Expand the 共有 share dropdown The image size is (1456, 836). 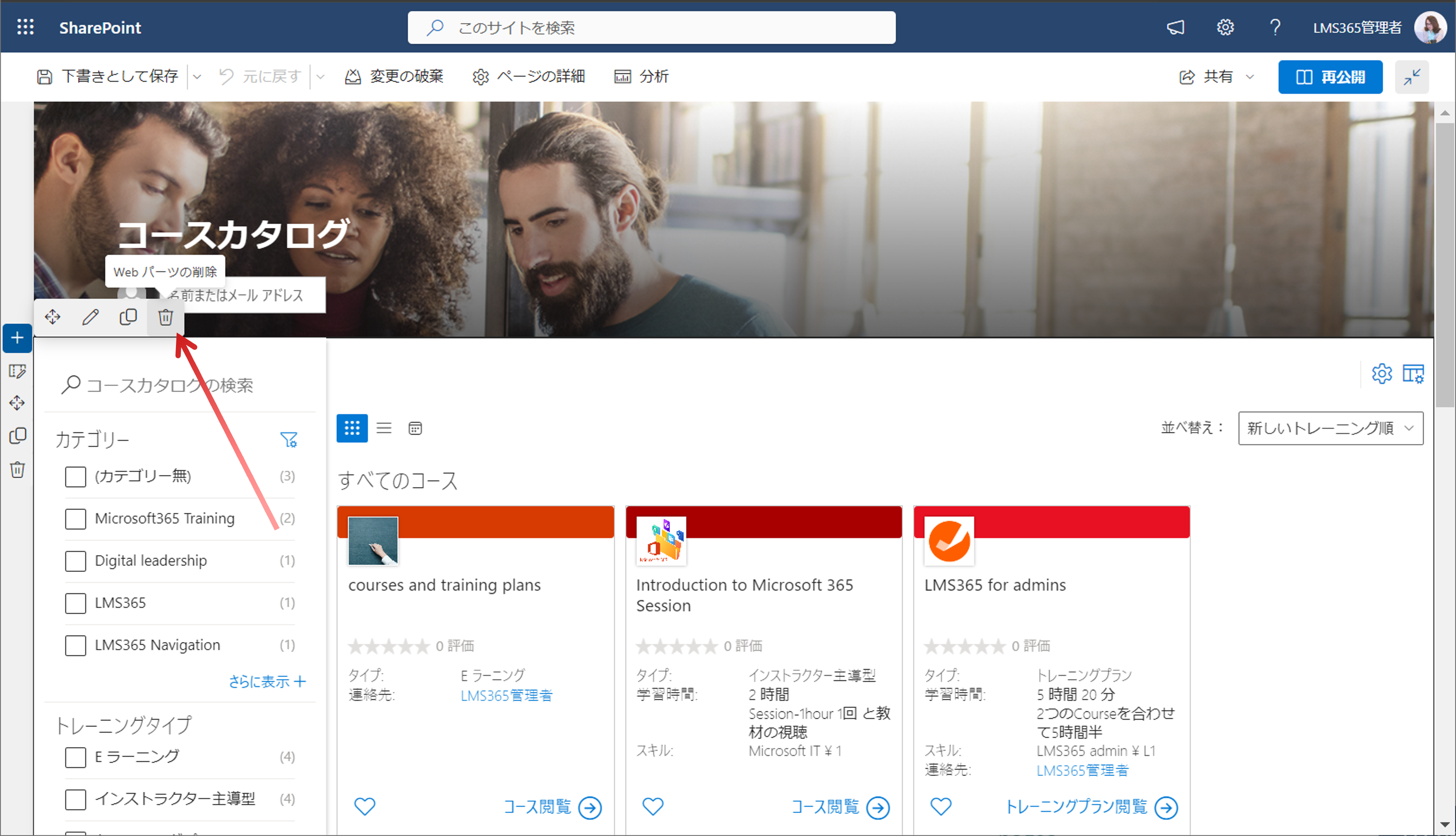coord(1250,76)
